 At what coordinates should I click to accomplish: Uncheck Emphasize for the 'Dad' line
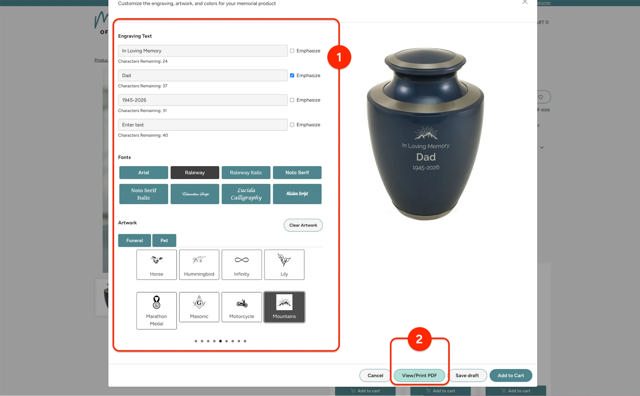292,75
